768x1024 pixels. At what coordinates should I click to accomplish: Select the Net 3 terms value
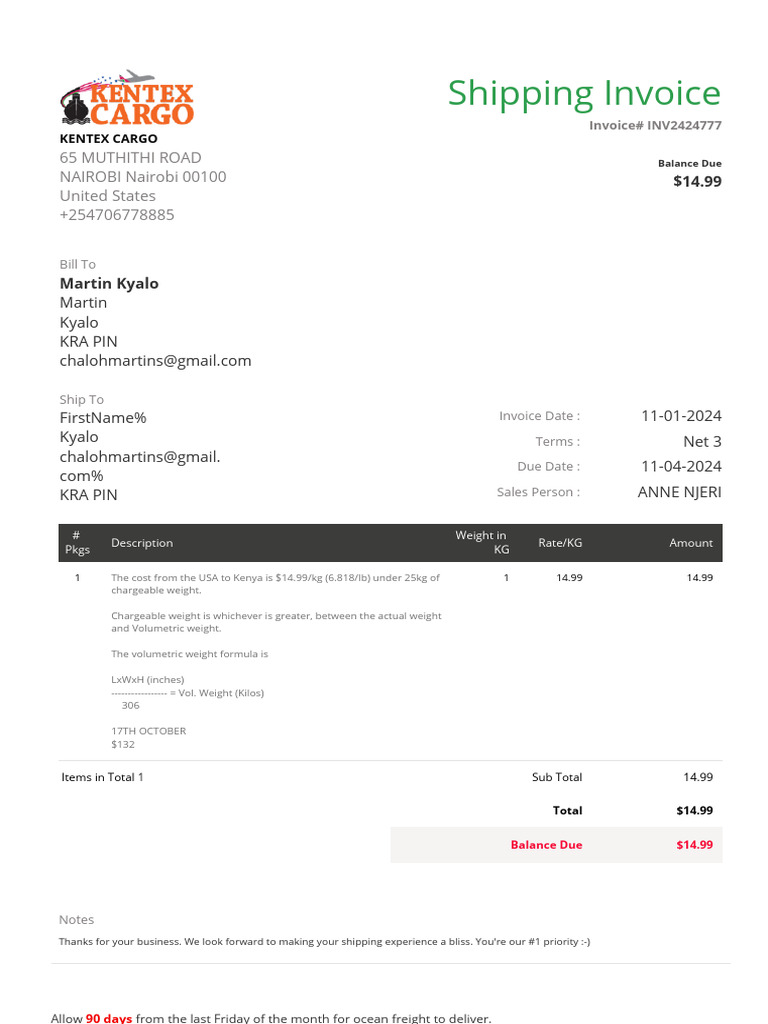[x=702, y=441]
